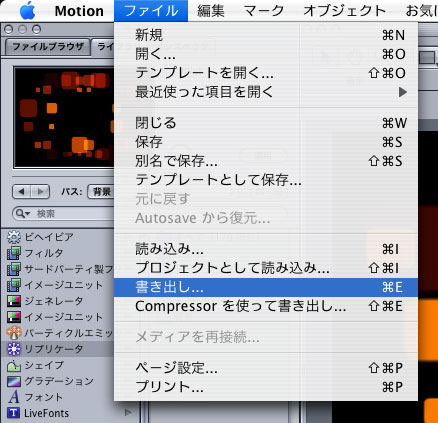438x423 pixels.
Task: Close the open ファイル menu
Action: pos(151,11)
